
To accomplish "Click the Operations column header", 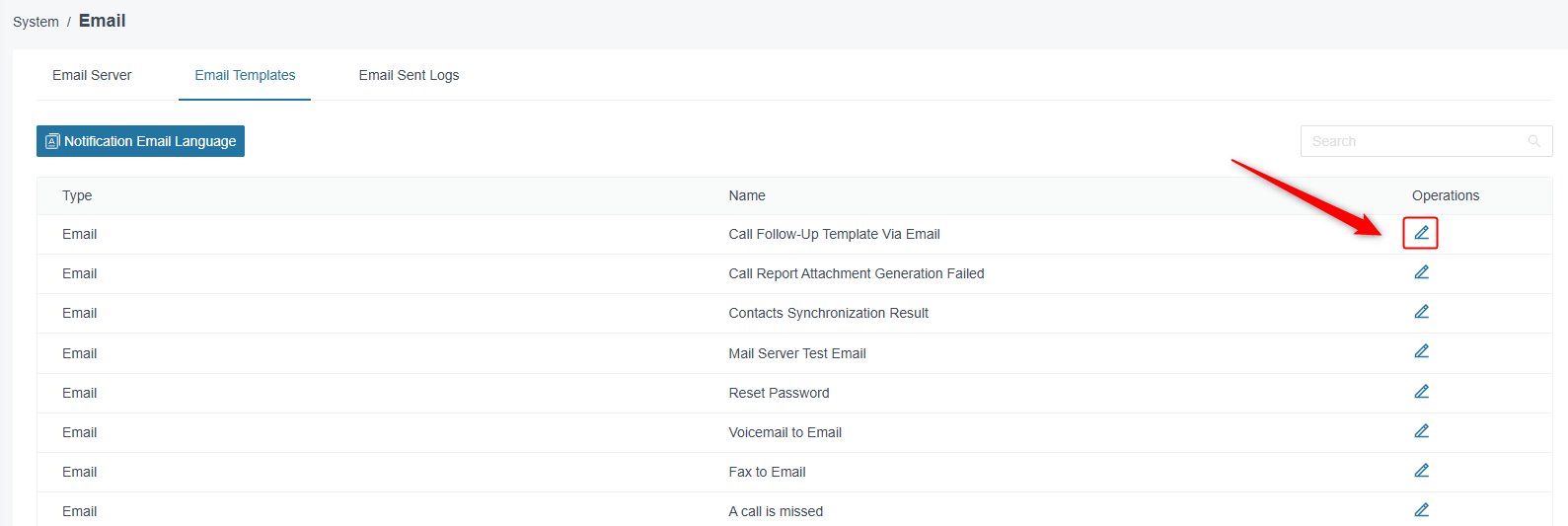I will tap(1446, 195).
